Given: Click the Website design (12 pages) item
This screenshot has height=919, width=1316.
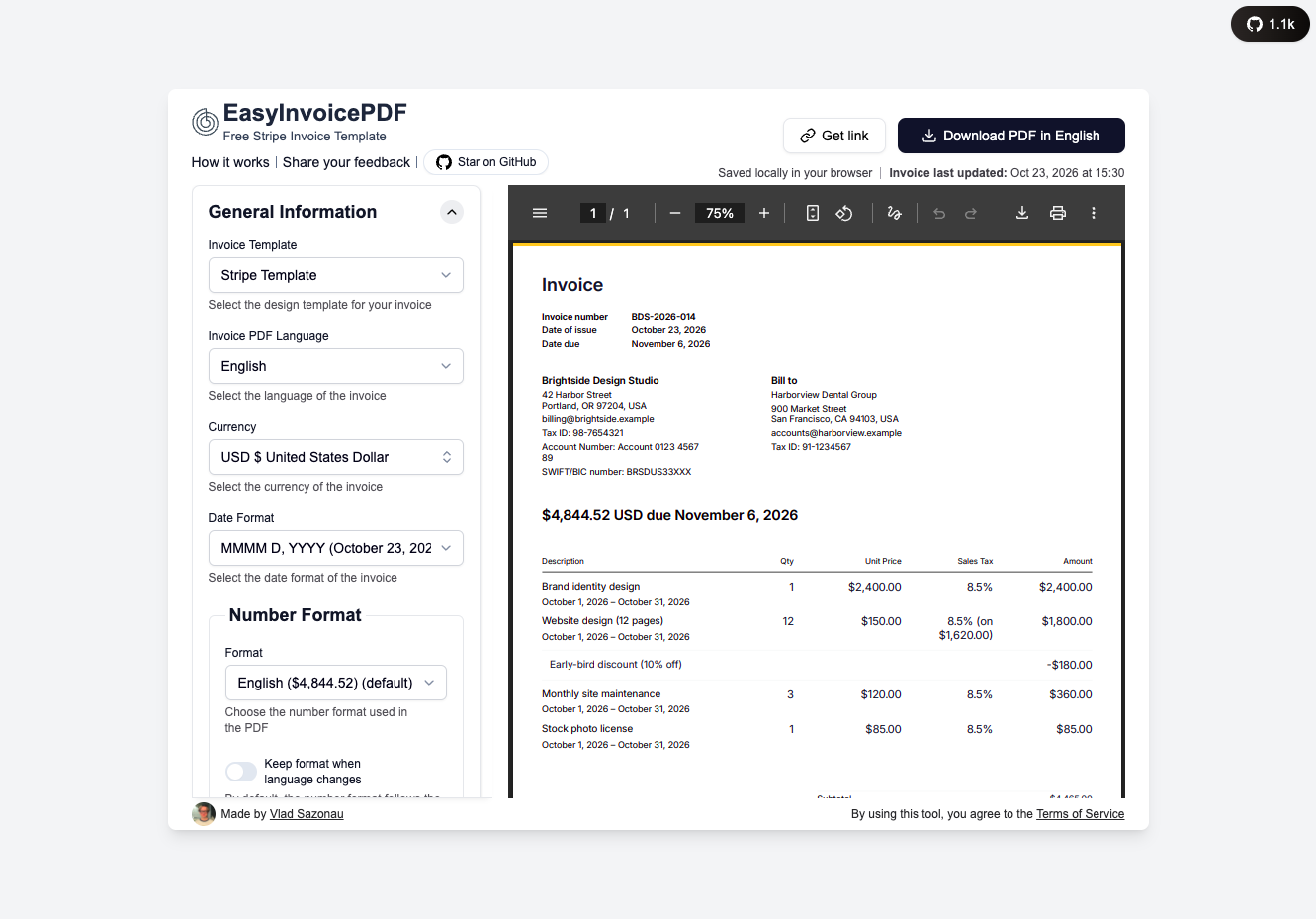Looking at the screenshot, I should click(602, 621).
